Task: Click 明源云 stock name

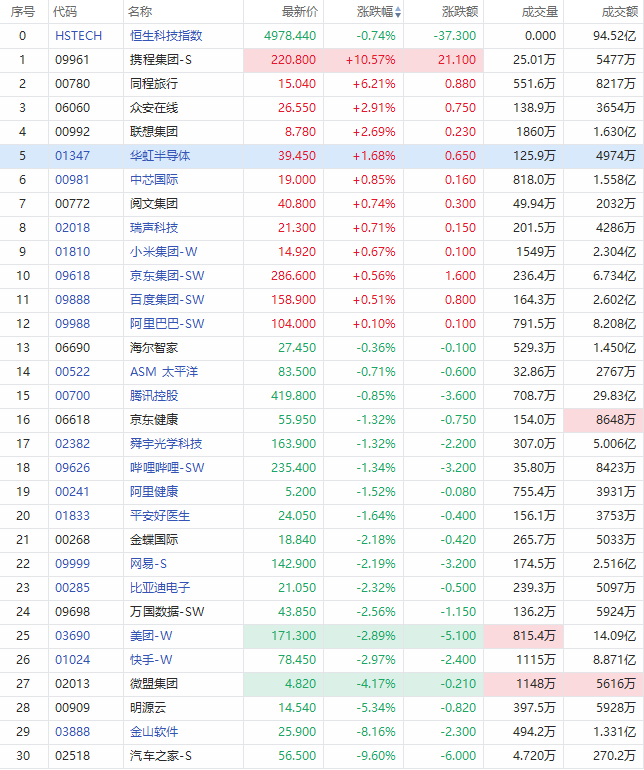Action: tap(148, 708)
